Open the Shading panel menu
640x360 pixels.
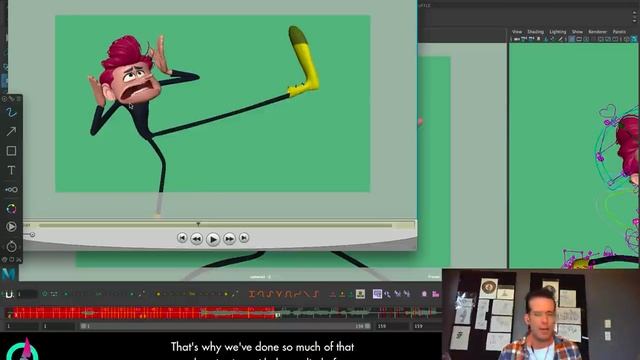tap(535, 32)
